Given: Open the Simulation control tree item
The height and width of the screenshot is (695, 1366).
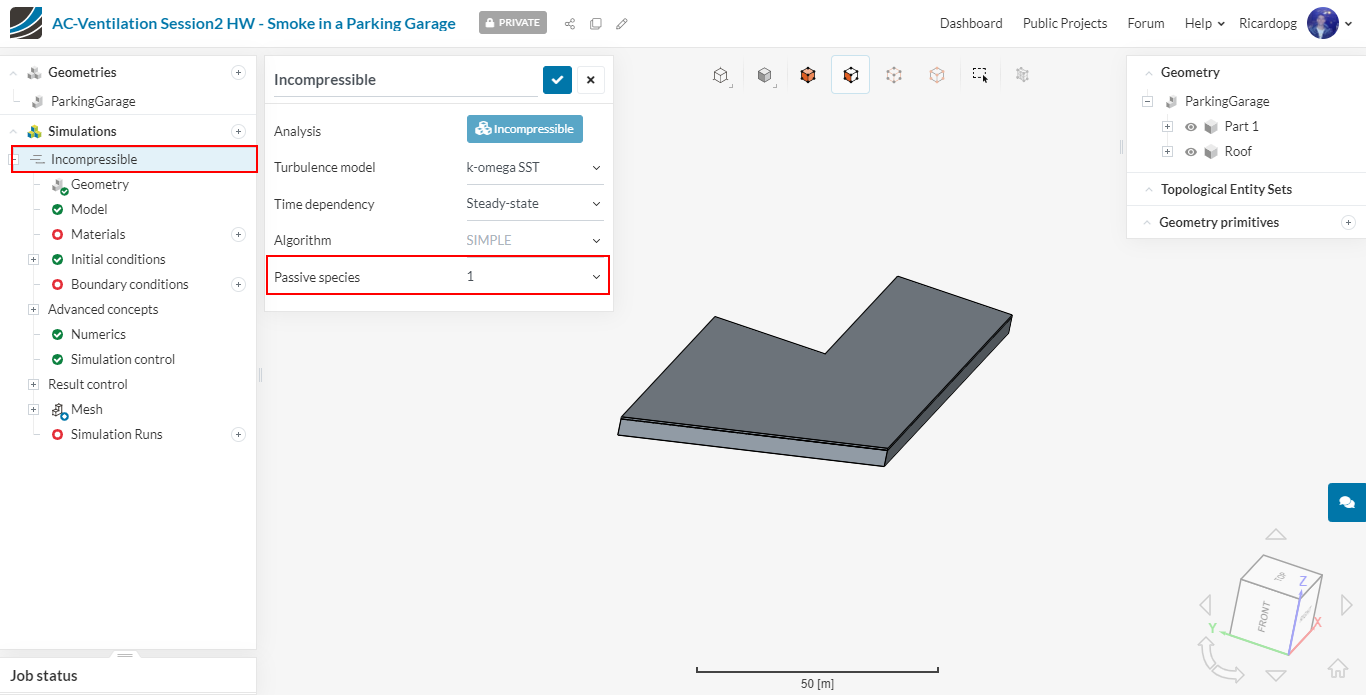Looking at the screenshot, I should point(123,359).
